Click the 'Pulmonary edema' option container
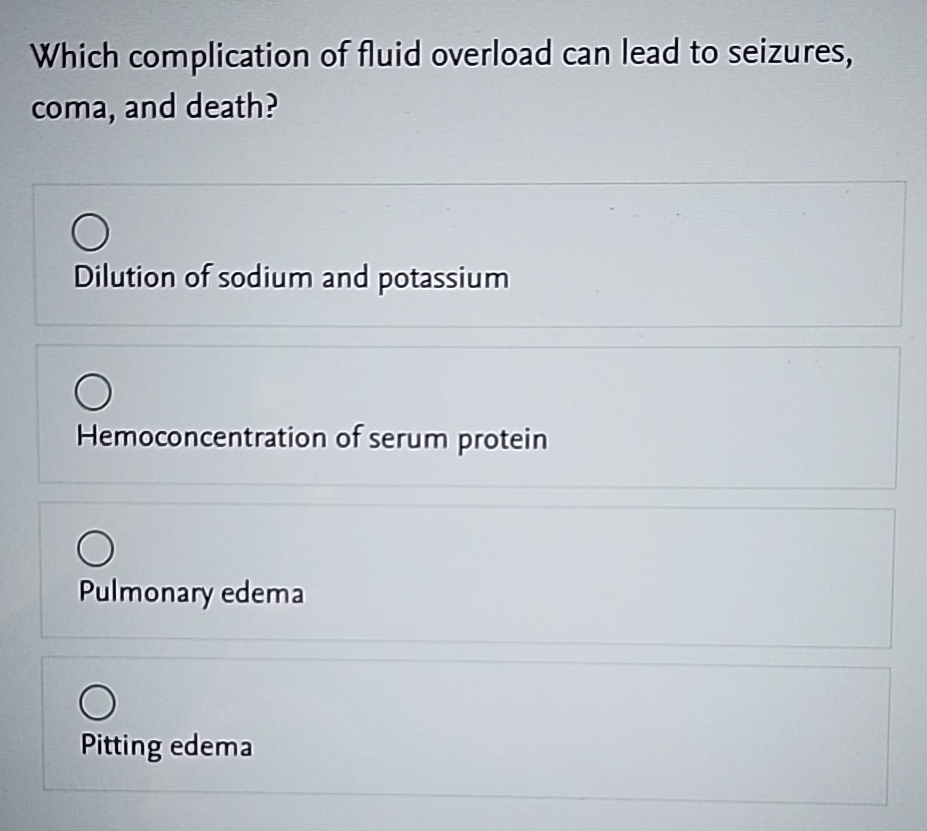The height and width of the screenshot is (831, 927). pos(468,570)
